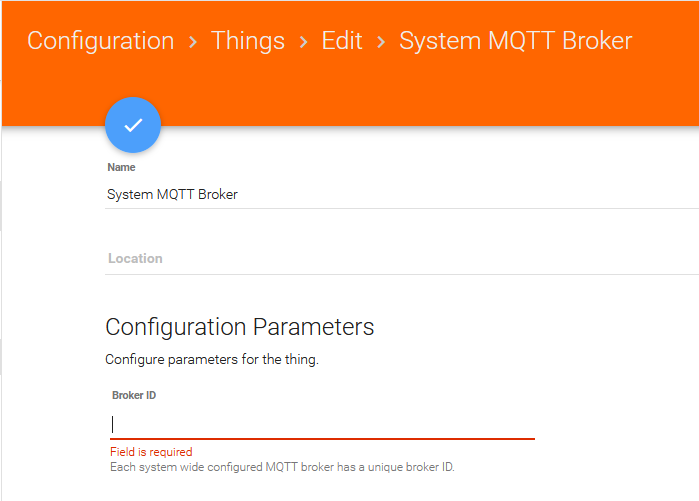Go to the Configuration breadcrumb

click(100, 41)
